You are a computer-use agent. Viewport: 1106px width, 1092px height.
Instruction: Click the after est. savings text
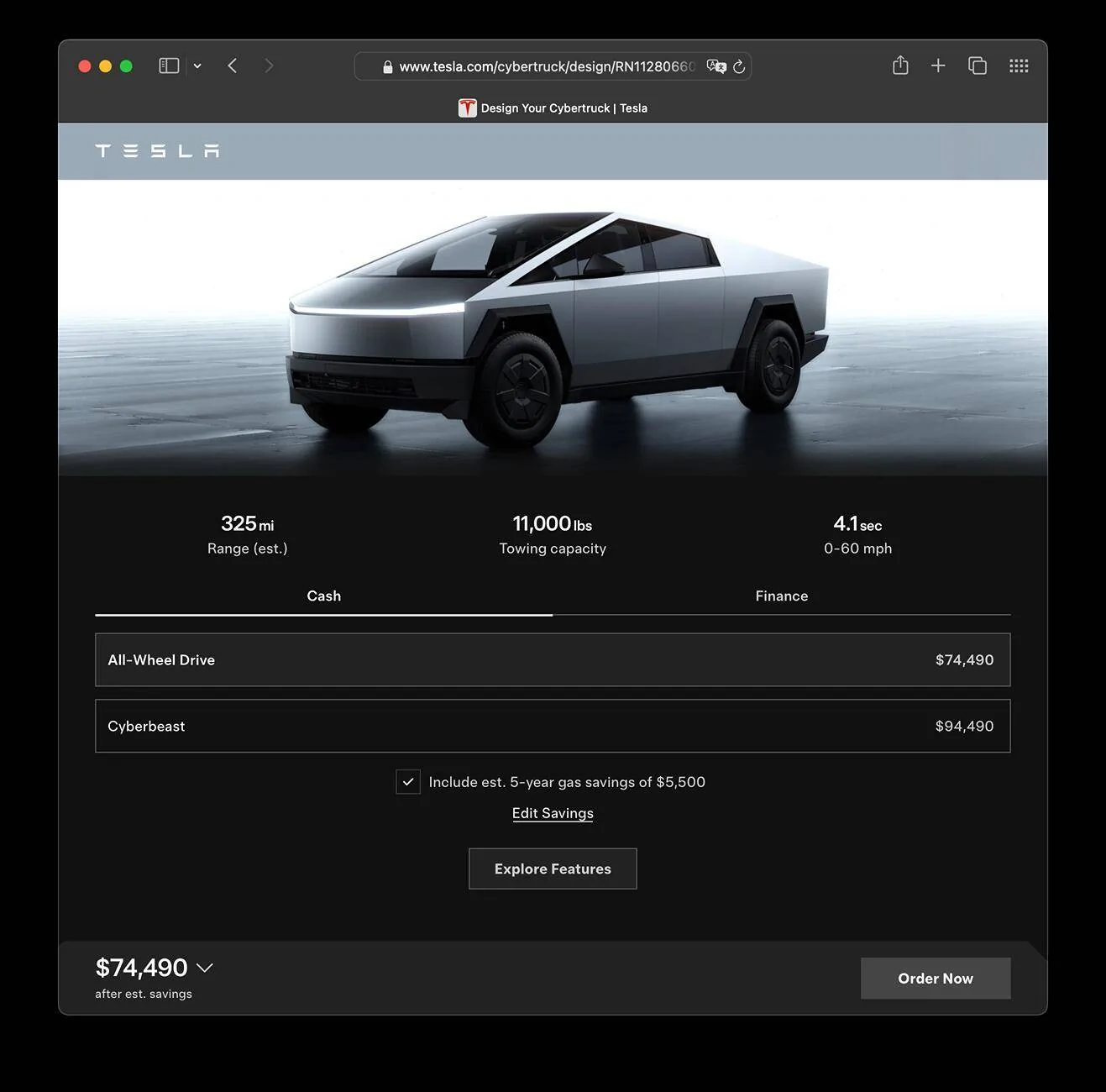click(x=144, y=994)
